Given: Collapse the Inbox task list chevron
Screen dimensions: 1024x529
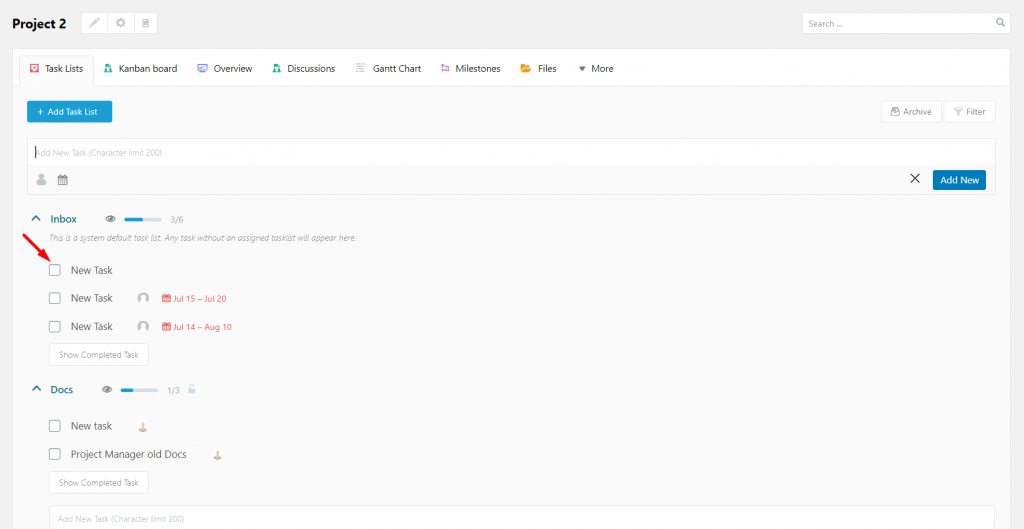Looking at the screenshot, I should pos(36,219).
